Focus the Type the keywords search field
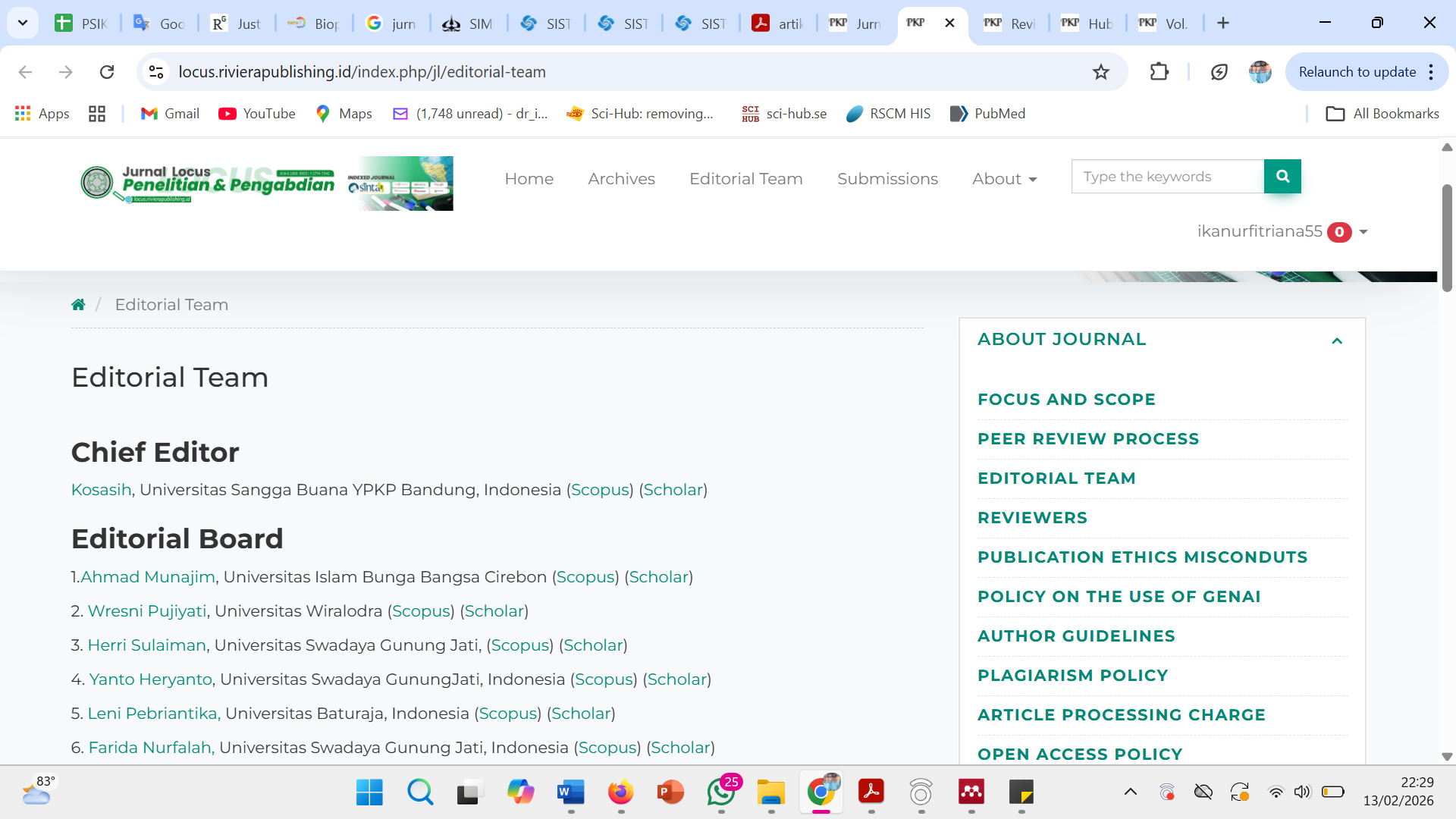Screen dimensions: 1456x819 click(x=1167, y=177)
